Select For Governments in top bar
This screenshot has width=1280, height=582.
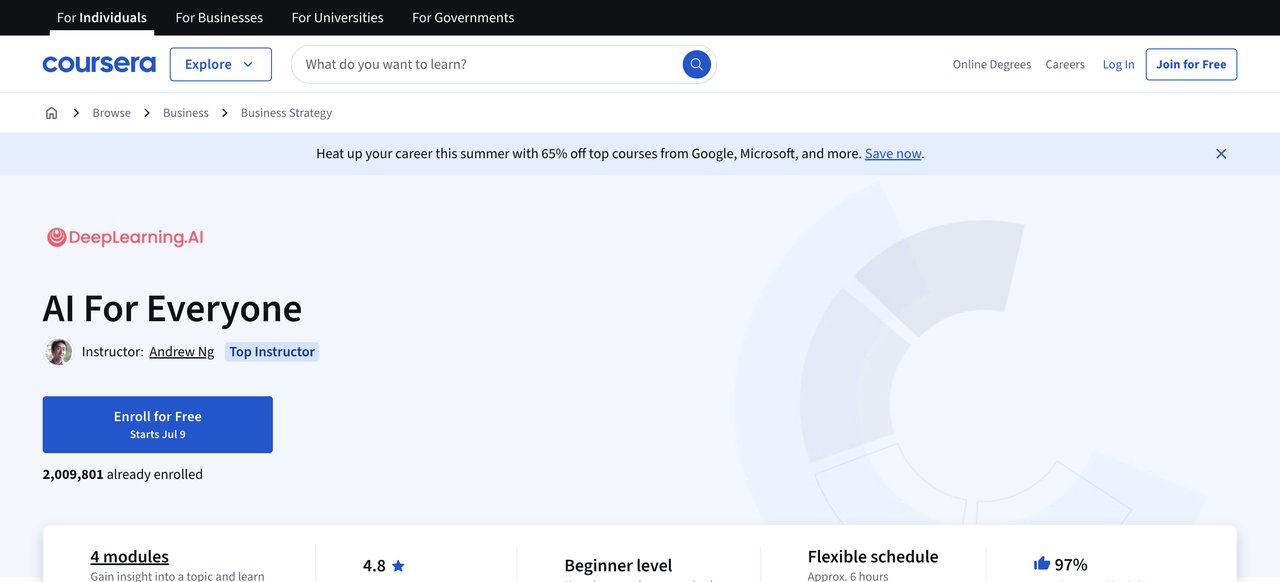click(x=463, y=18)
